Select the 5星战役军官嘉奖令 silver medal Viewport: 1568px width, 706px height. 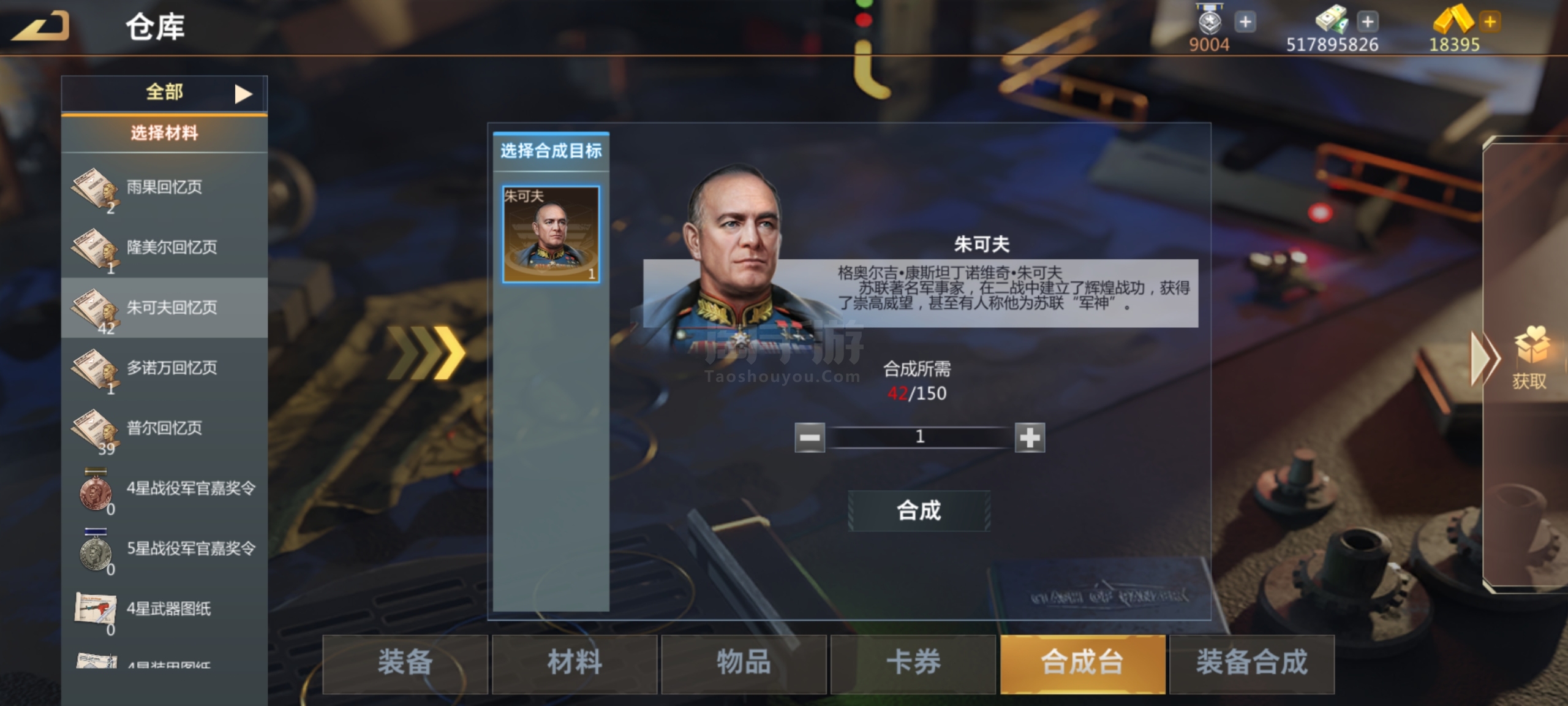point(96,550)
